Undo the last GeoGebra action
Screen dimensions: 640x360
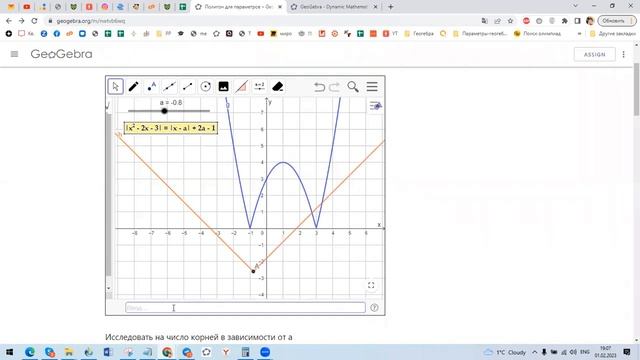[x=320, y=87]
